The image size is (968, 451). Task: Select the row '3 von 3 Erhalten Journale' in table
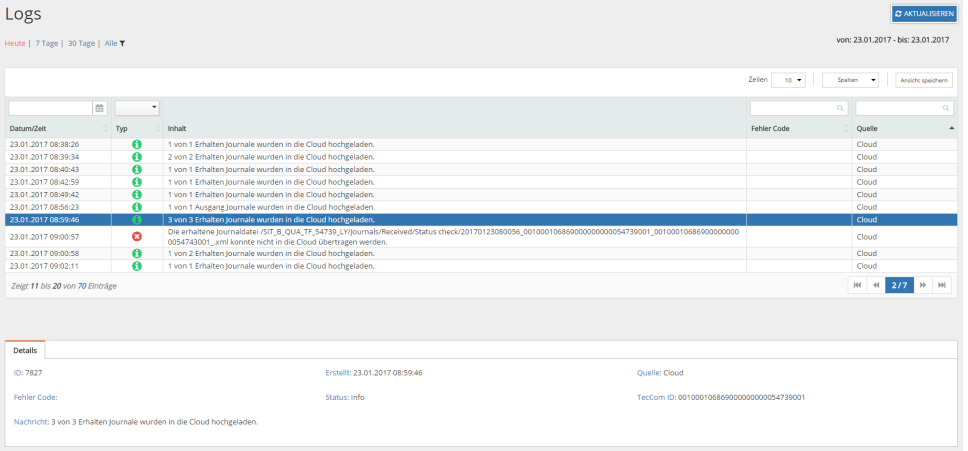pyautogui.click(x=481, y=220)
